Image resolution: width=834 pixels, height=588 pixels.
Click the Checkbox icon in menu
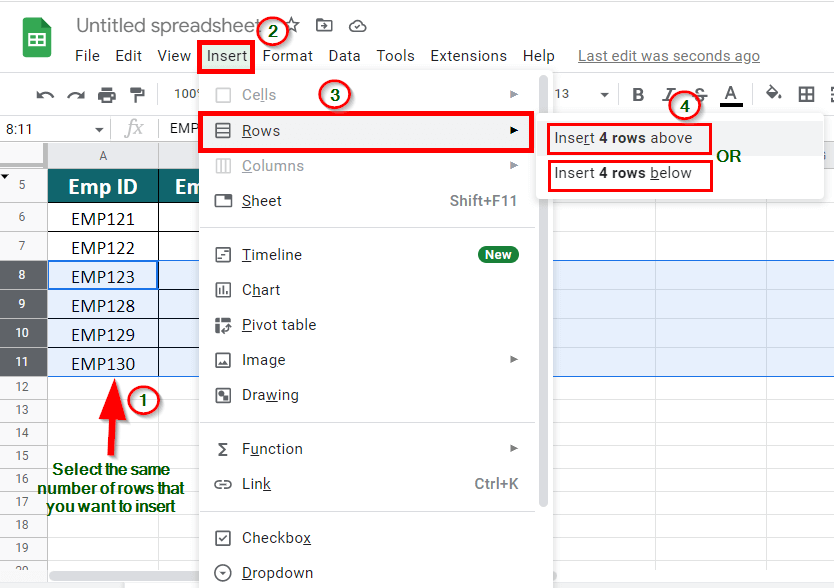223,538
